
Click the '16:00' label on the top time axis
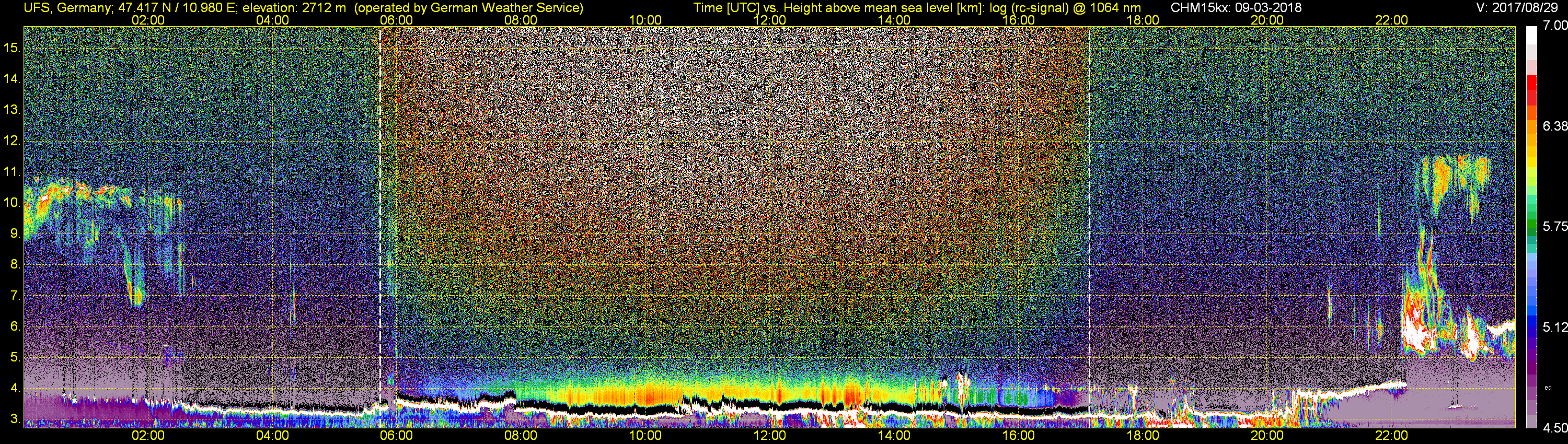pyautogui.click(x=1018, y=20)
